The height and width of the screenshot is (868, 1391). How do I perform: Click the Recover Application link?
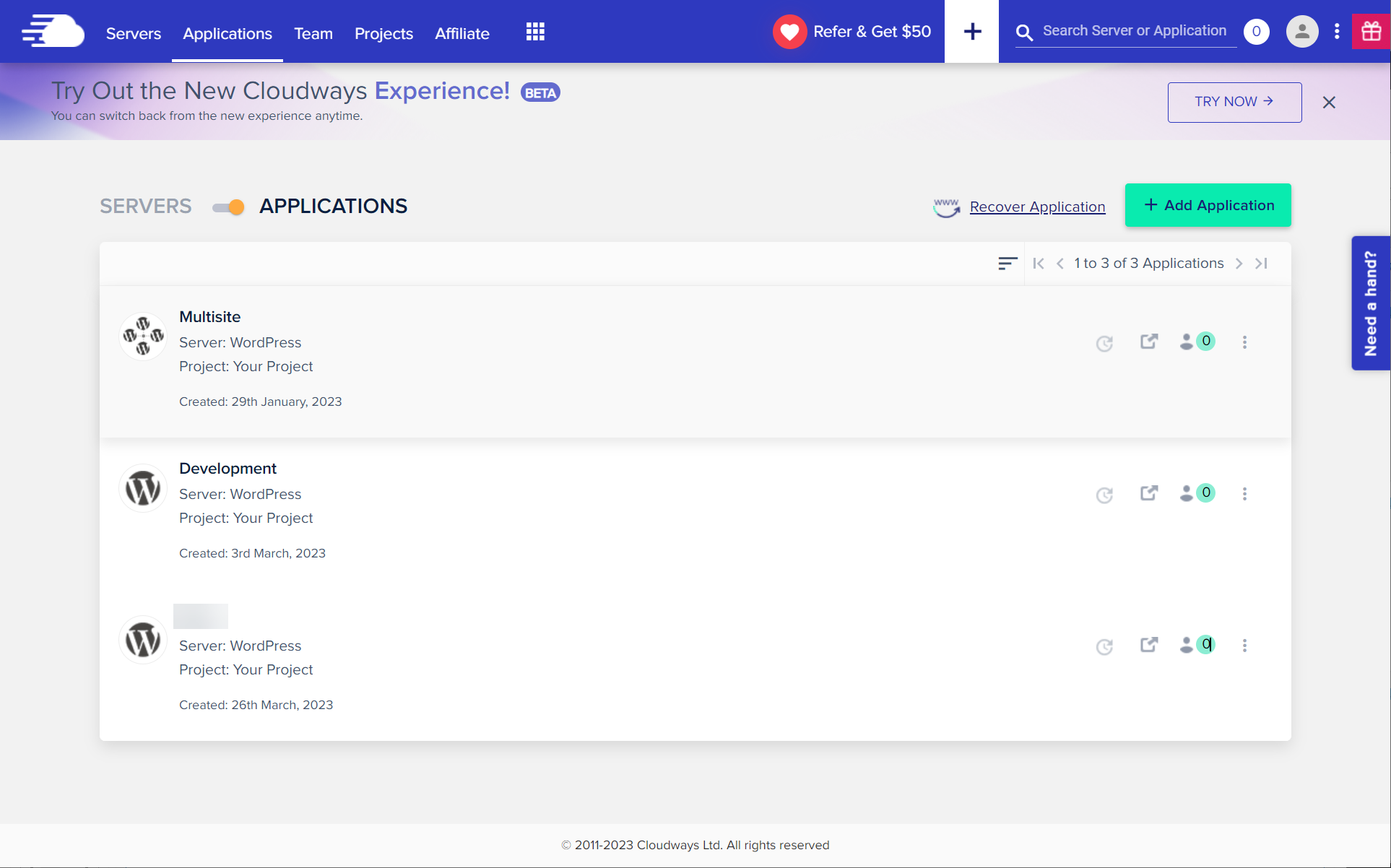coord(1037,207)
